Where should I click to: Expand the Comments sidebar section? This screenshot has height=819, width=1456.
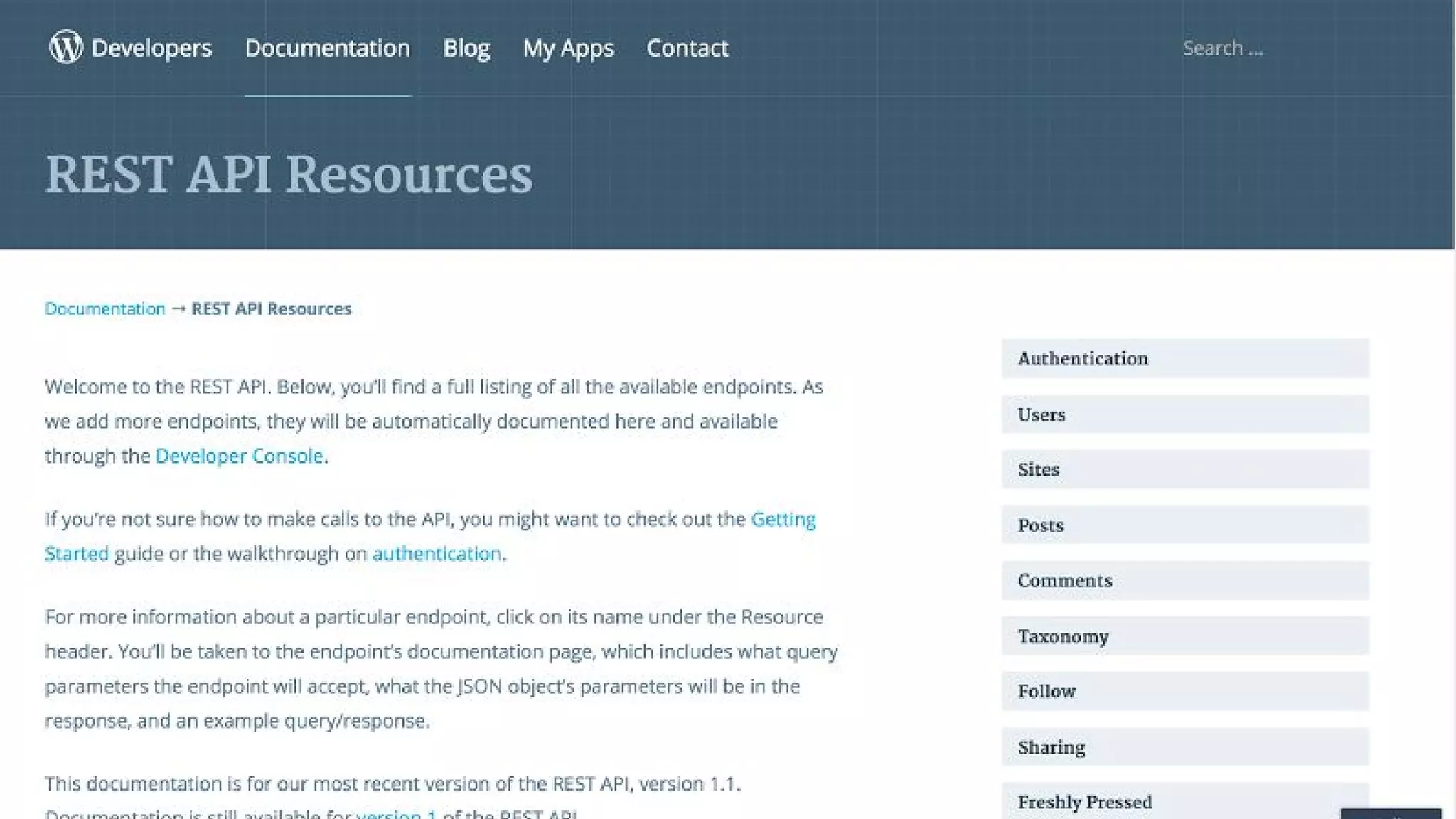tap(1184, 581)
